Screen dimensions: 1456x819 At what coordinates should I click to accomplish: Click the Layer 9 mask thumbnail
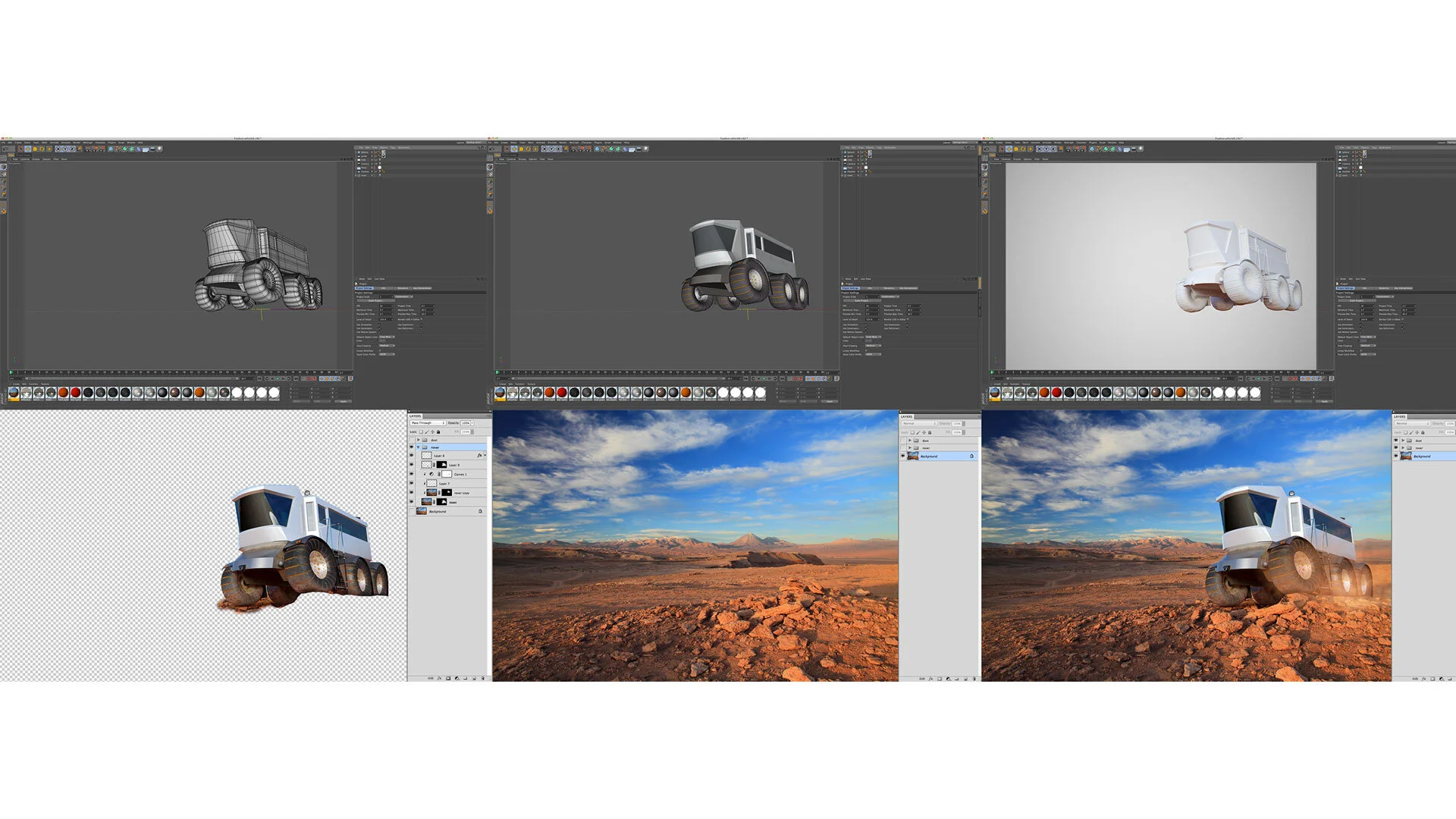pyautogui.click(x=441, y=465)
